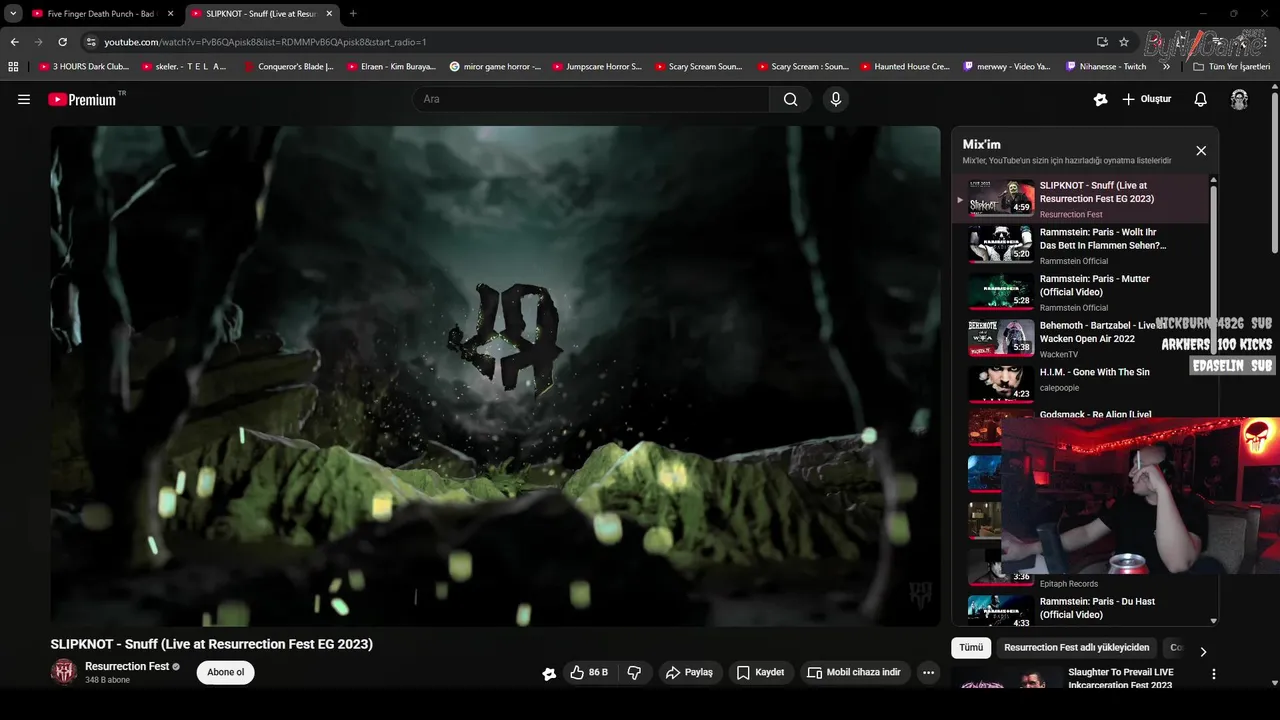Open the YouTube hamburger guide menu
The image size is (1280, 720).
24,99
